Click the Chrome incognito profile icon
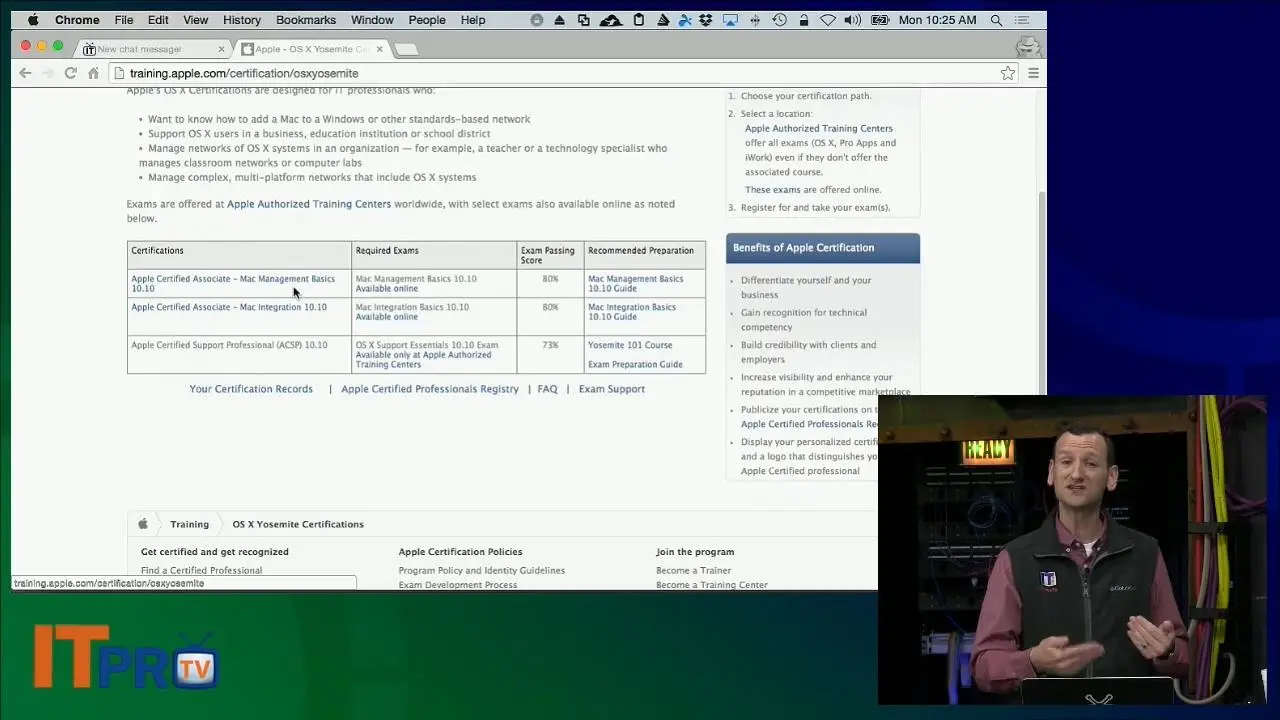 click(1027, 47)
